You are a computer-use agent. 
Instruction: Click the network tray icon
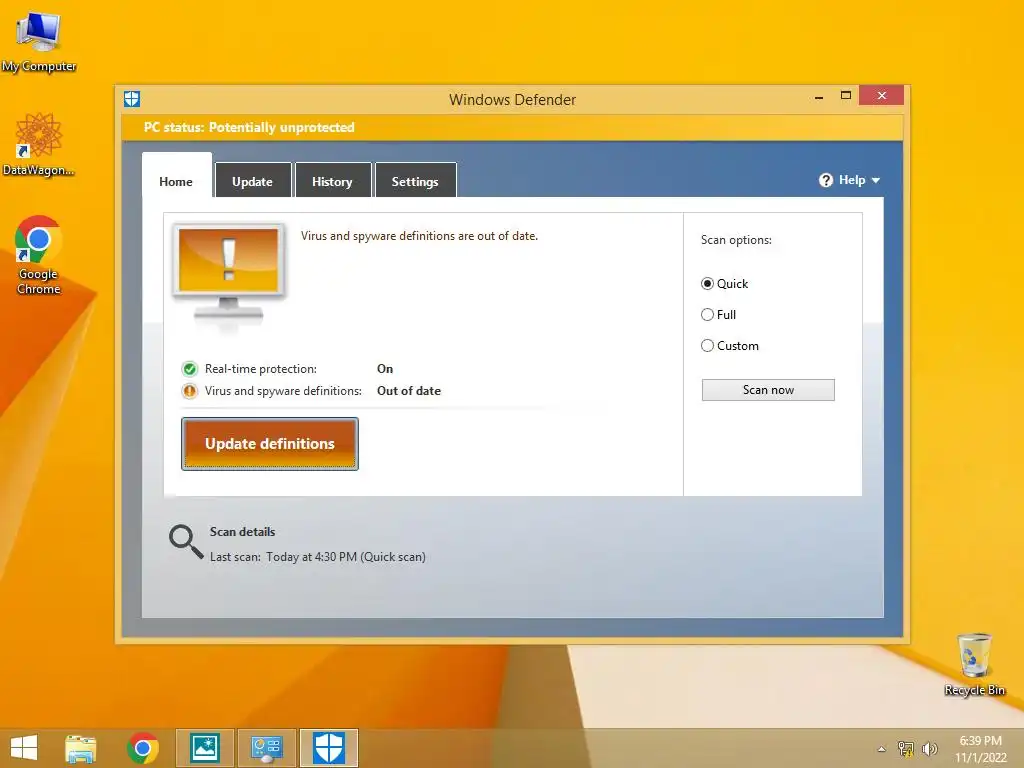pos(906,748)
